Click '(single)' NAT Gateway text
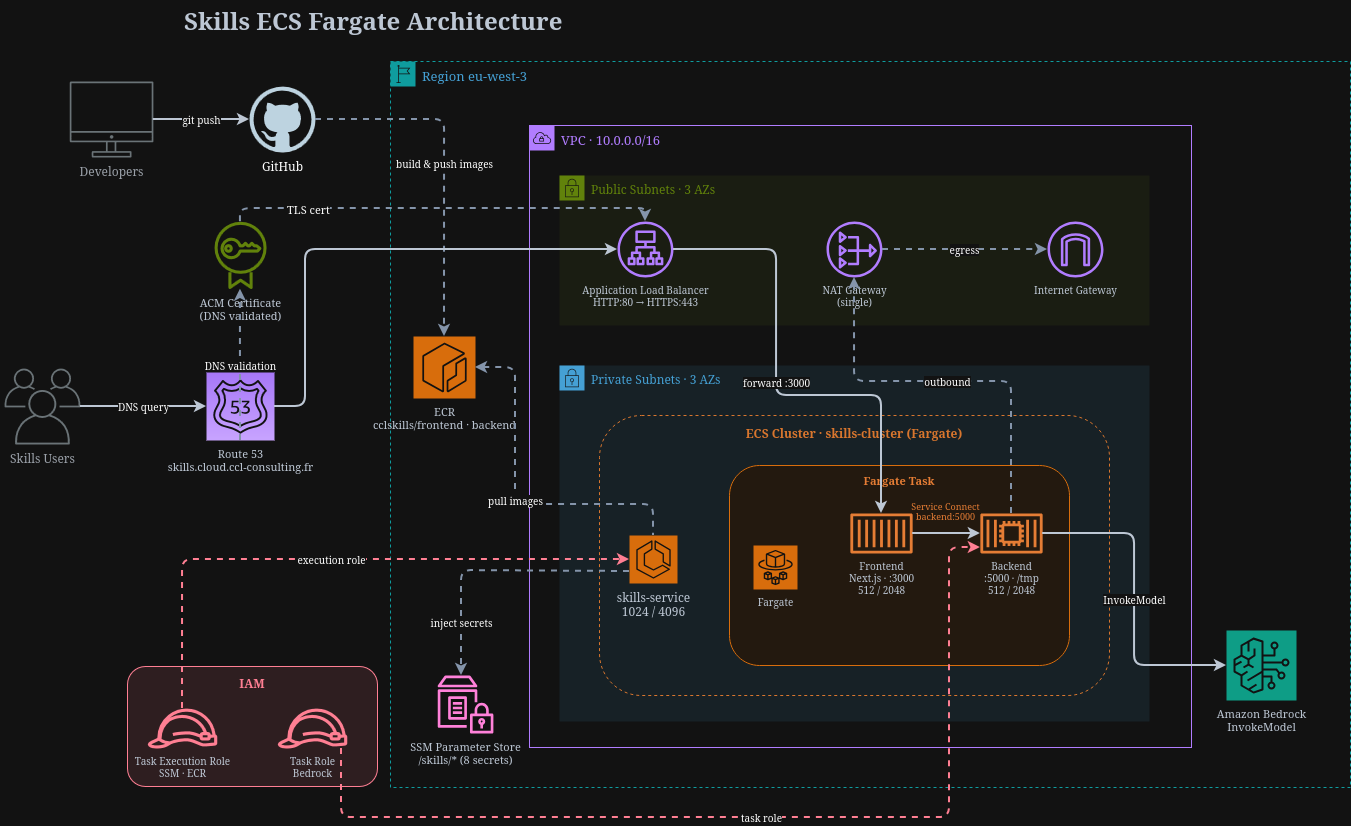The height and width of the screenshot is (826, 1351). (854, 302)
